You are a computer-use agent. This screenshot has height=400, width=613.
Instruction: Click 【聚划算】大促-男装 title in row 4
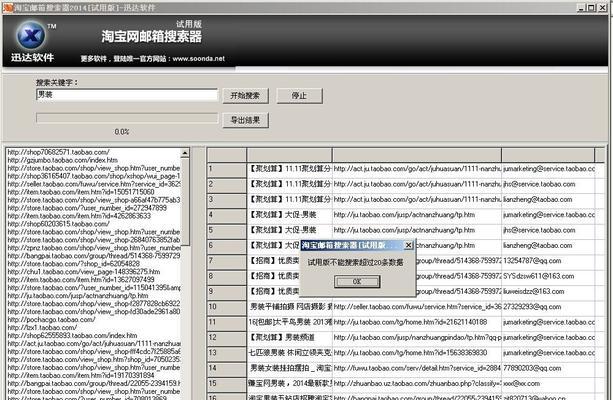point(283,215)
